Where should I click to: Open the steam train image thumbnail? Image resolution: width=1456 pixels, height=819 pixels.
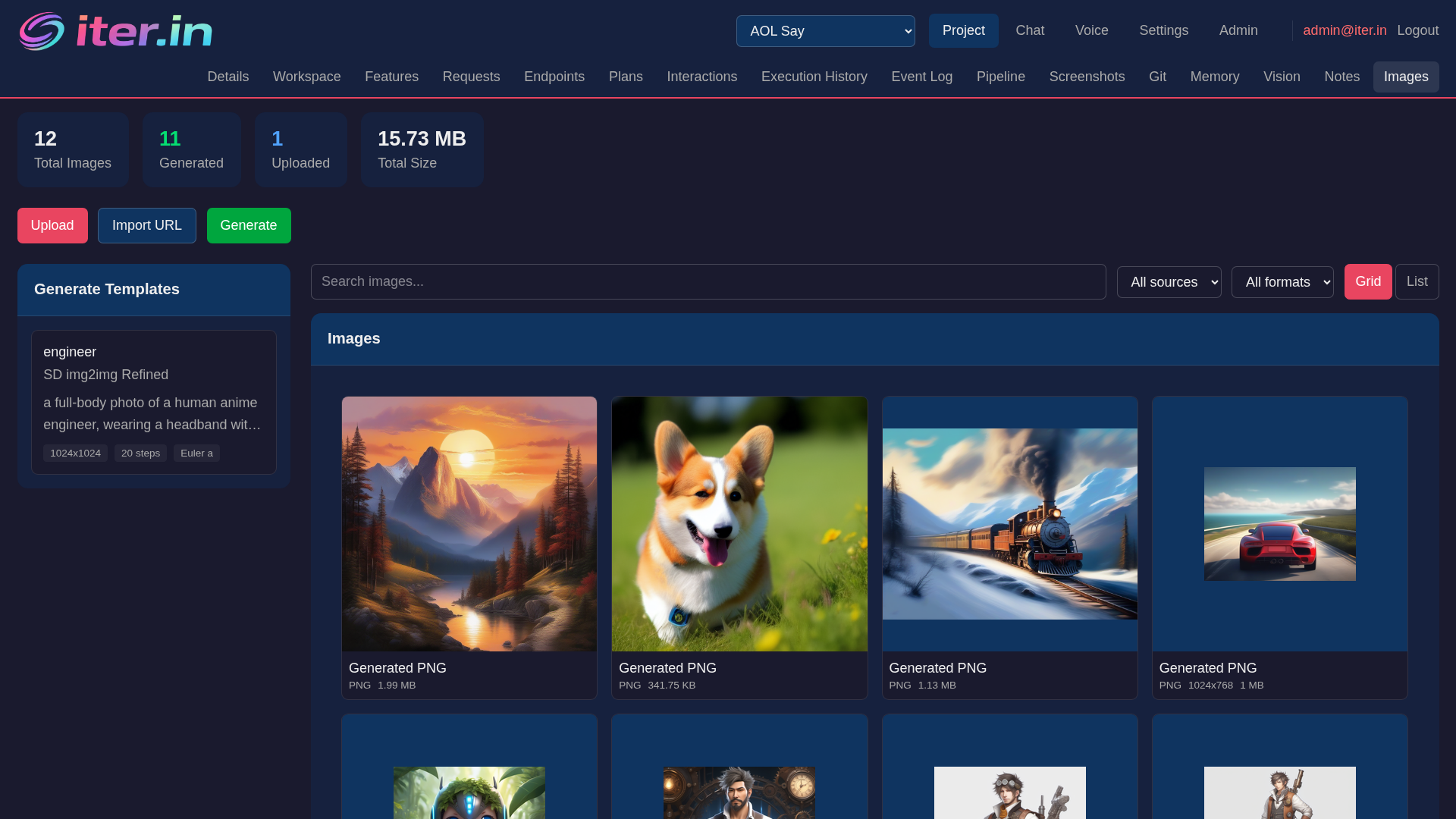coord(1009,523)
